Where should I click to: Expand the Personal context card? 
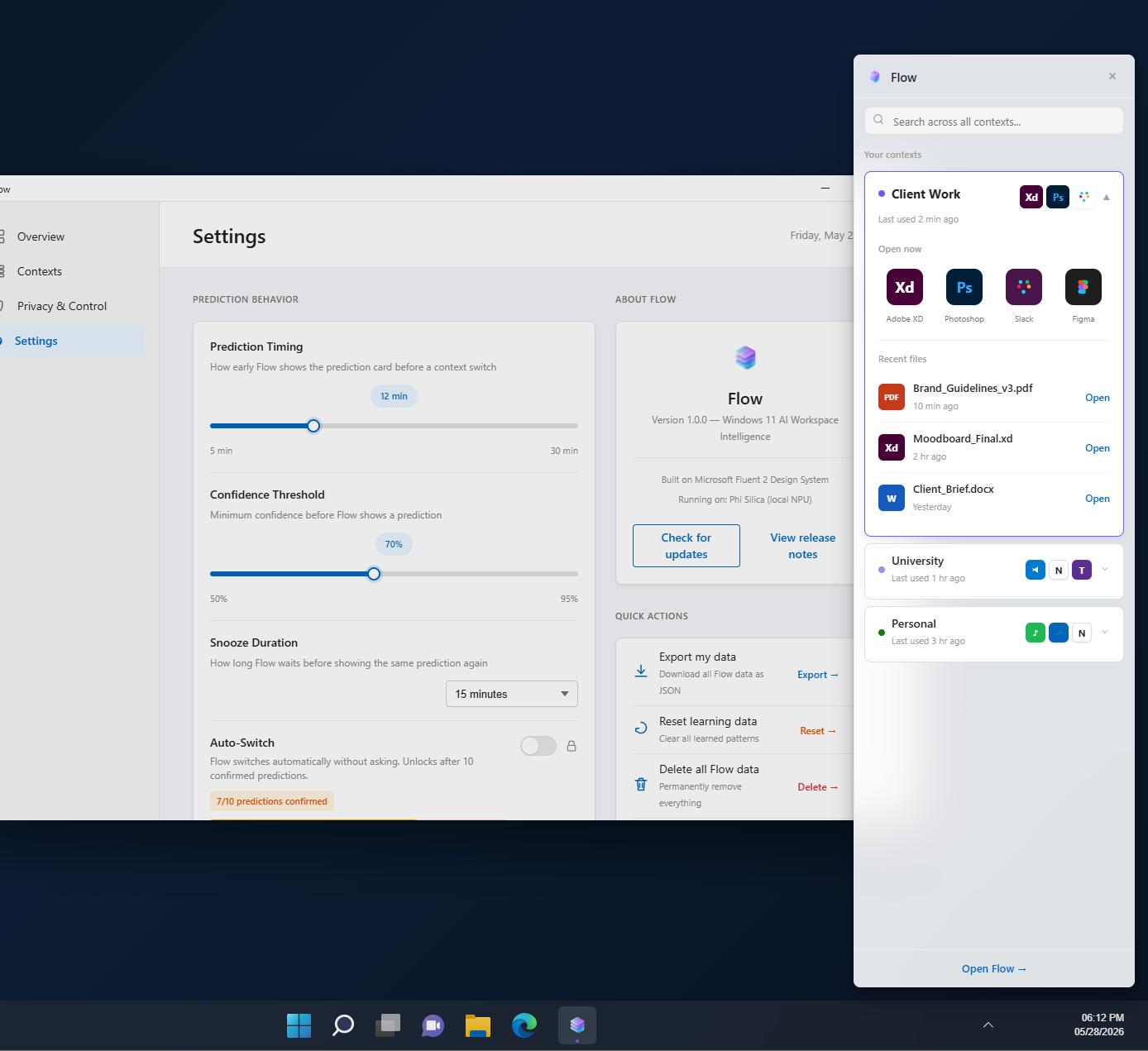1105,632
